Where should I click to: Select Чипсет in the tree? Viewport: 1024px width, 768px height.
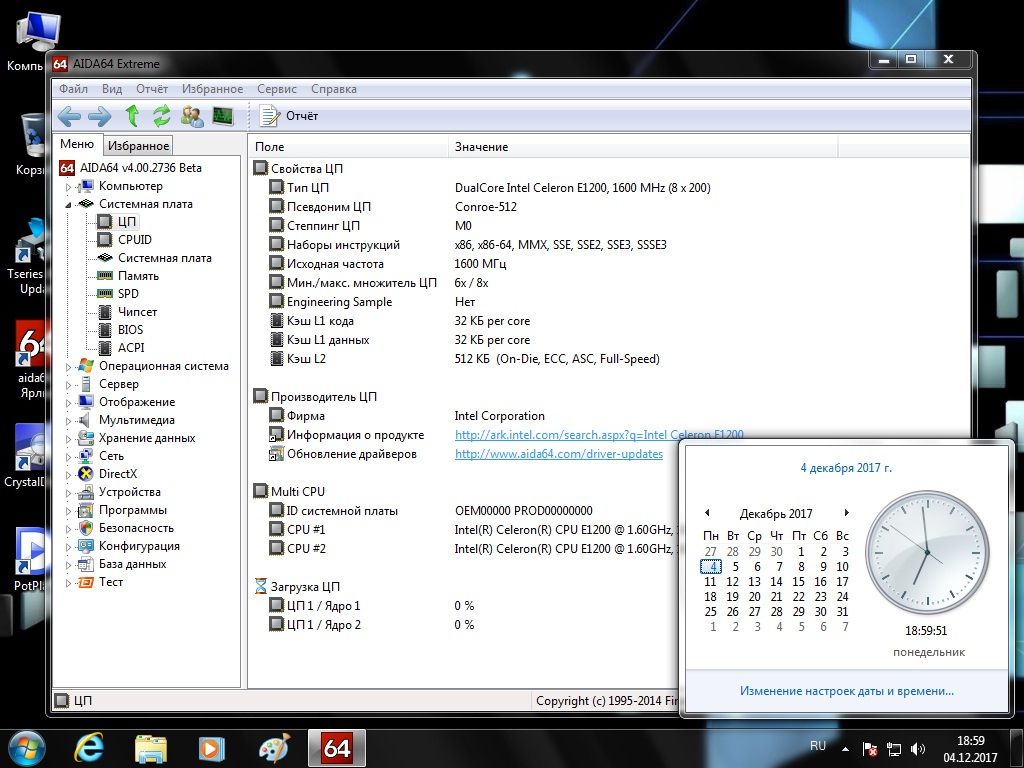(x=137, y=312)
